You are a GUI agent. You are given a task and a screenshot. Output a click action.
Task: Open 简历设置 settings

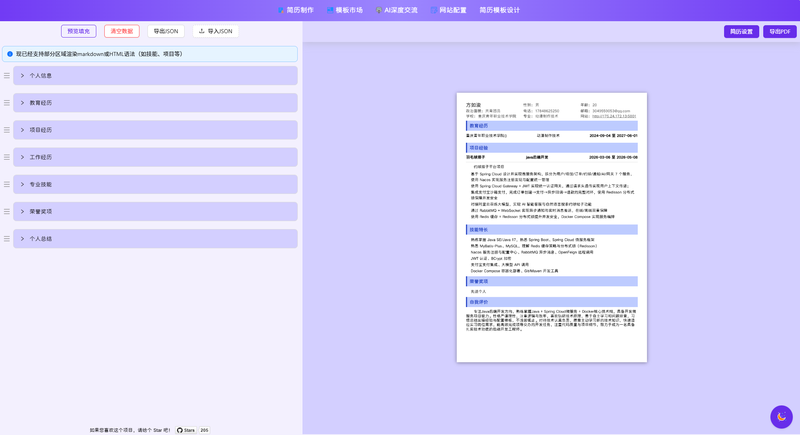click(x=741, y=32)
